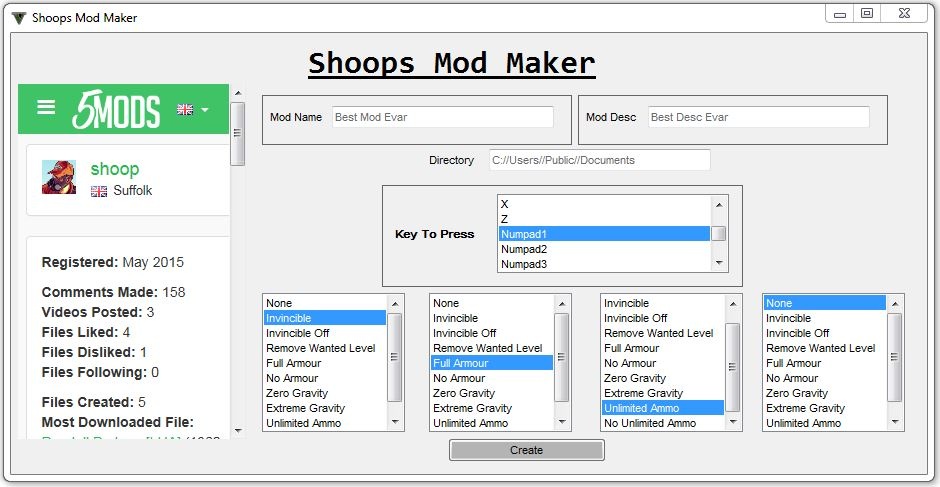Open the shoop username link
The image size is (940, 487).
[114, 169]
